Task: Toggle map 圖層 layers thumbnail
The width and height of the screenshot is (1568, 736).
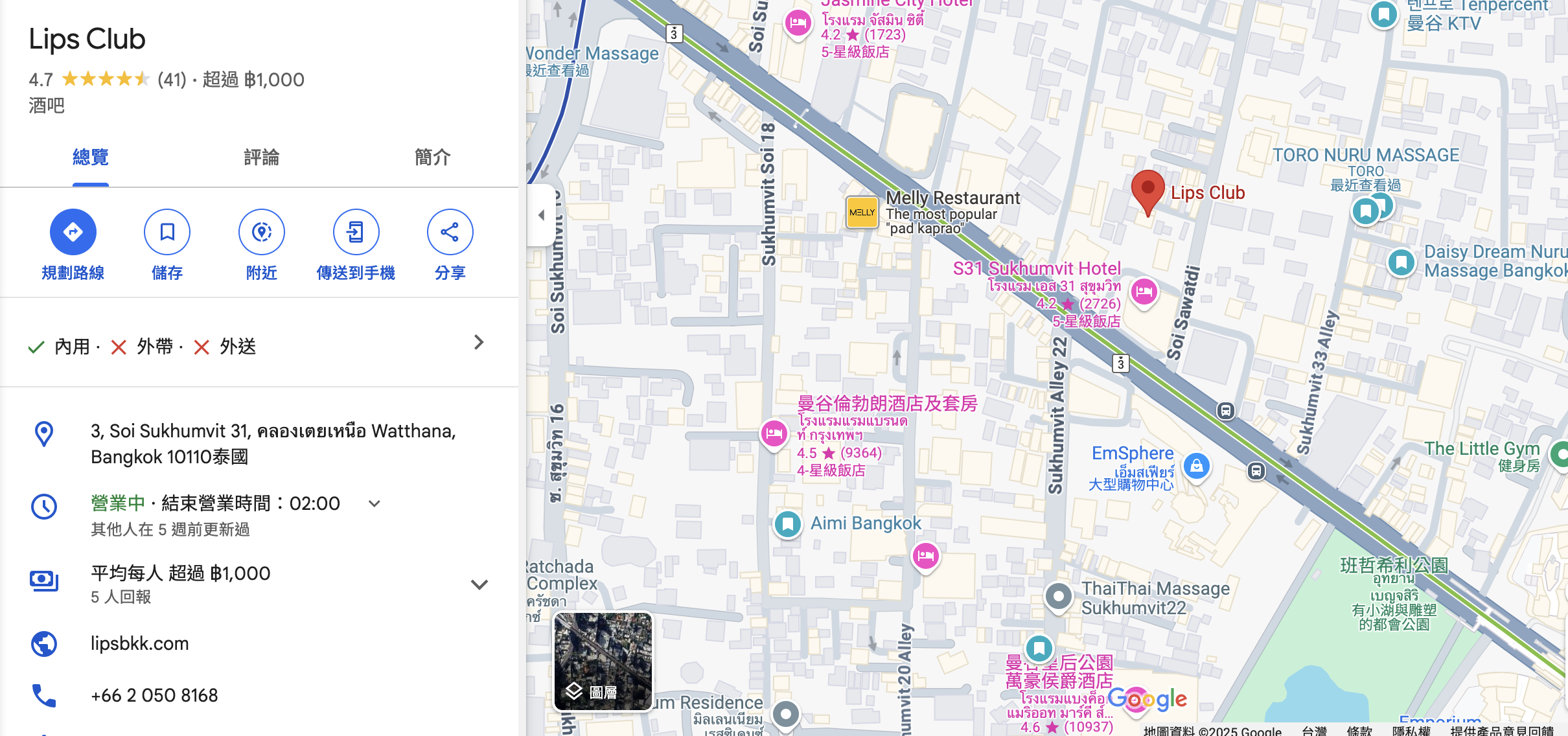Action: click(603, 661)
